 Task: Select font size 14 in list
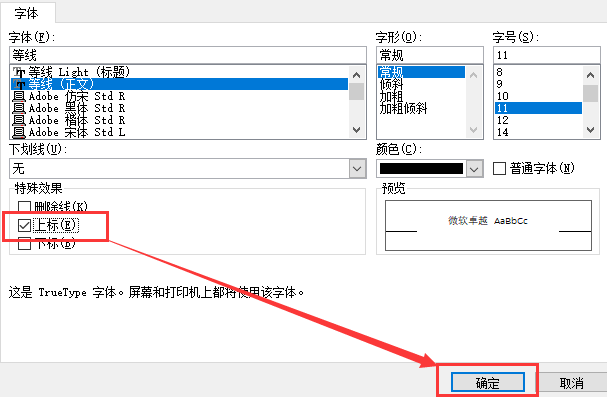point(538,132)
